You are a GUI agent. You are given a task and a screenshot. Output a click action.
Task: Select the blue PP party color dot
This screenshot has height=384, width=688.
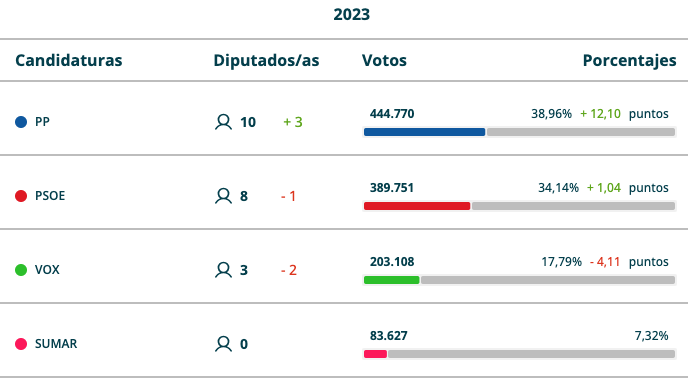point(21,122)
